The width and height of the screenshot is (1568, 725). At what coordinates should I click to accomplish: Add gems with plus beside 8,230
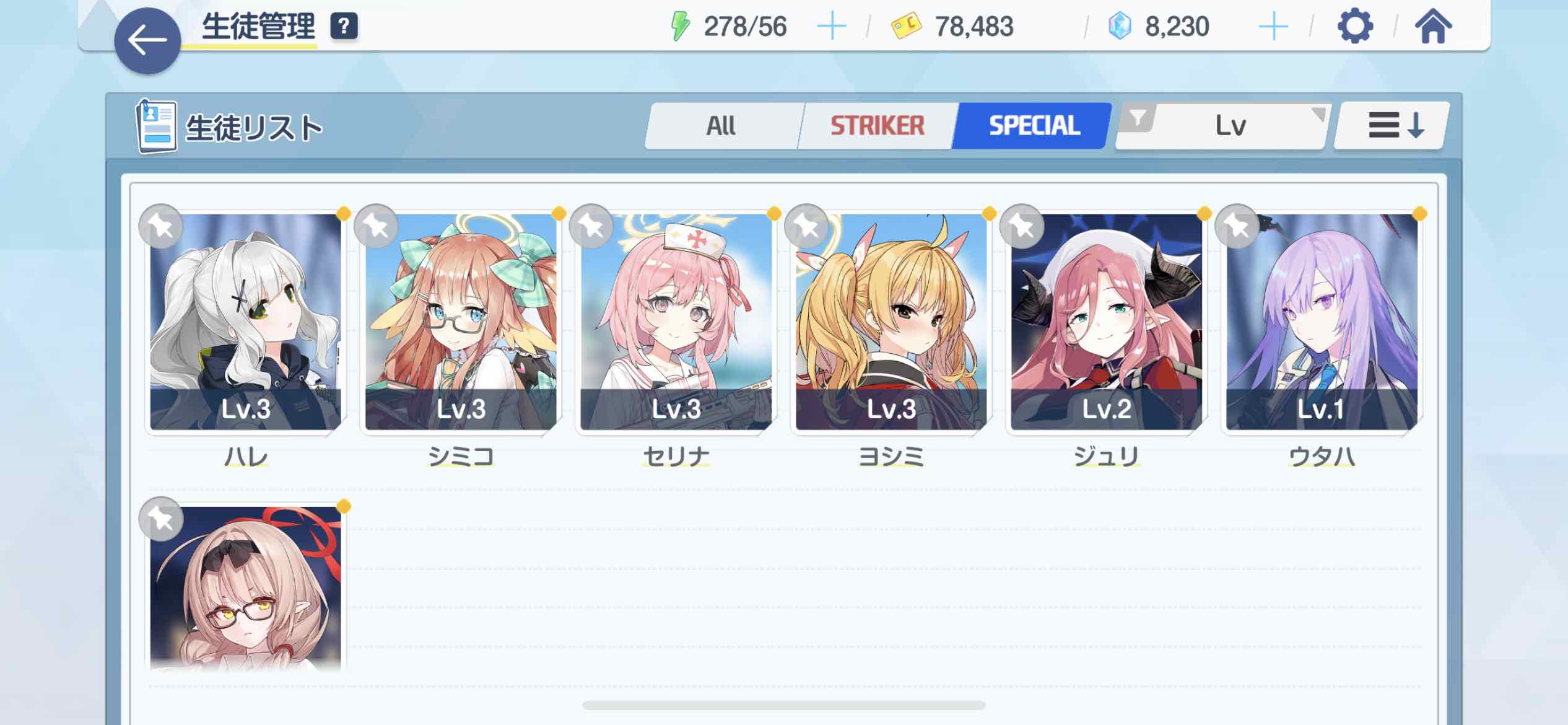click(x=1273, y=27)
